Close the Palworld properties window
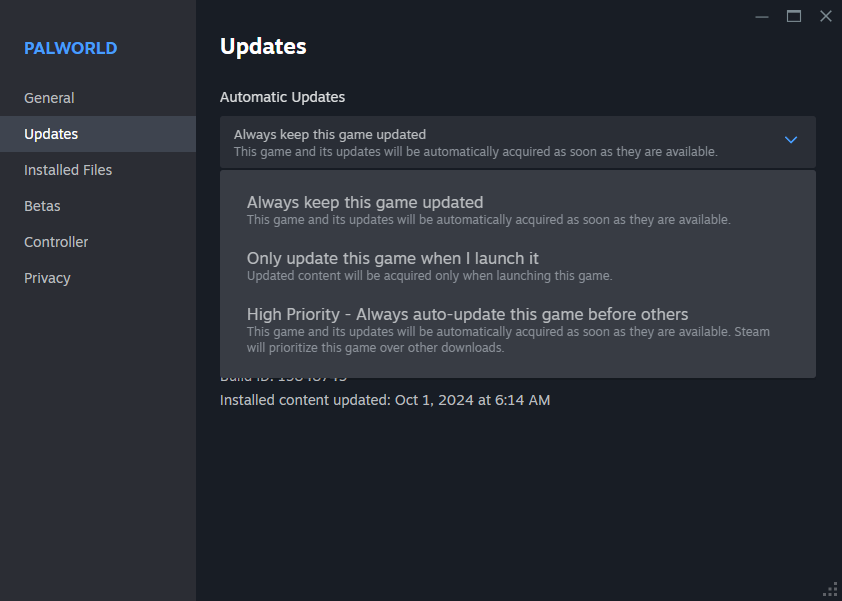This screenshot has height=601, width=842. pyautogui.click(x=826, y=17)
